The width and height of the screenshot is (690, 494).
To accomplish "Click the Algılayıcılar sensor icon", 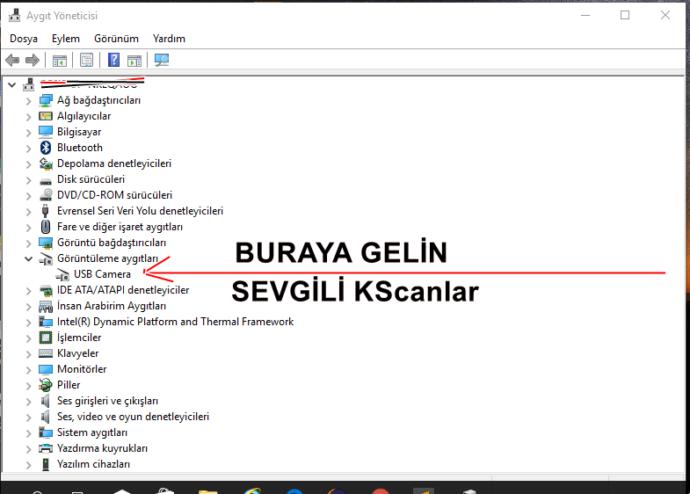I will pyautogui.click(x=45, y=116).
